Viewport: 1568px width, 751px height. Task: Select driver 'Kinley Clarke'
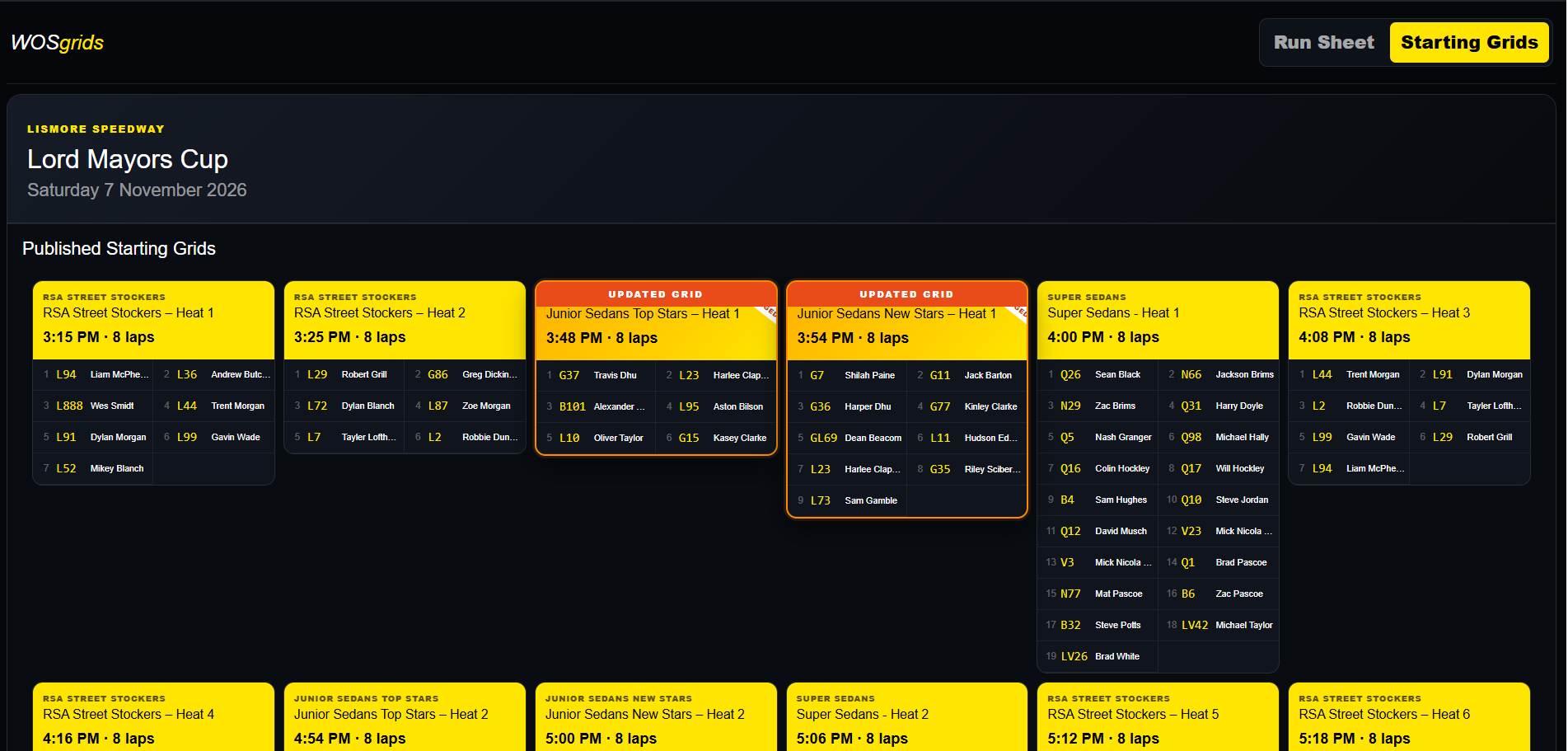tap(990, 406)
